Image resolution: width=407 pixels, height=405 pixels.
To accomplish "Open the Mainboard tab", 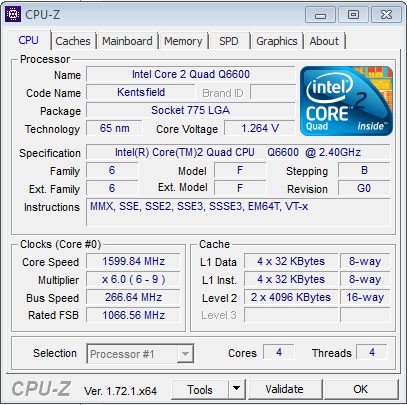I will [127, 41].
